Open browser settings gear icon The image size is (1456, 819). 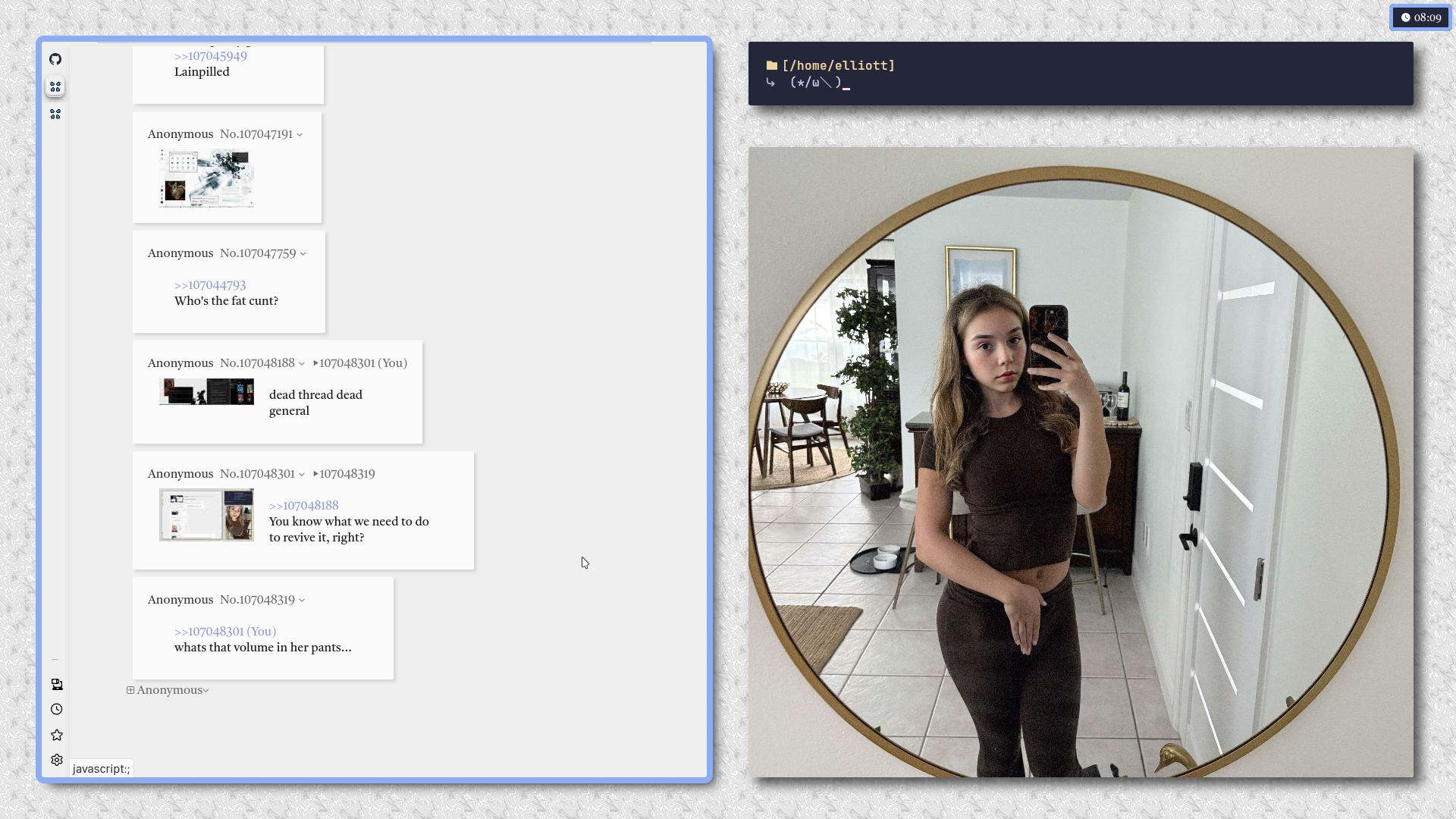[57, 761]
